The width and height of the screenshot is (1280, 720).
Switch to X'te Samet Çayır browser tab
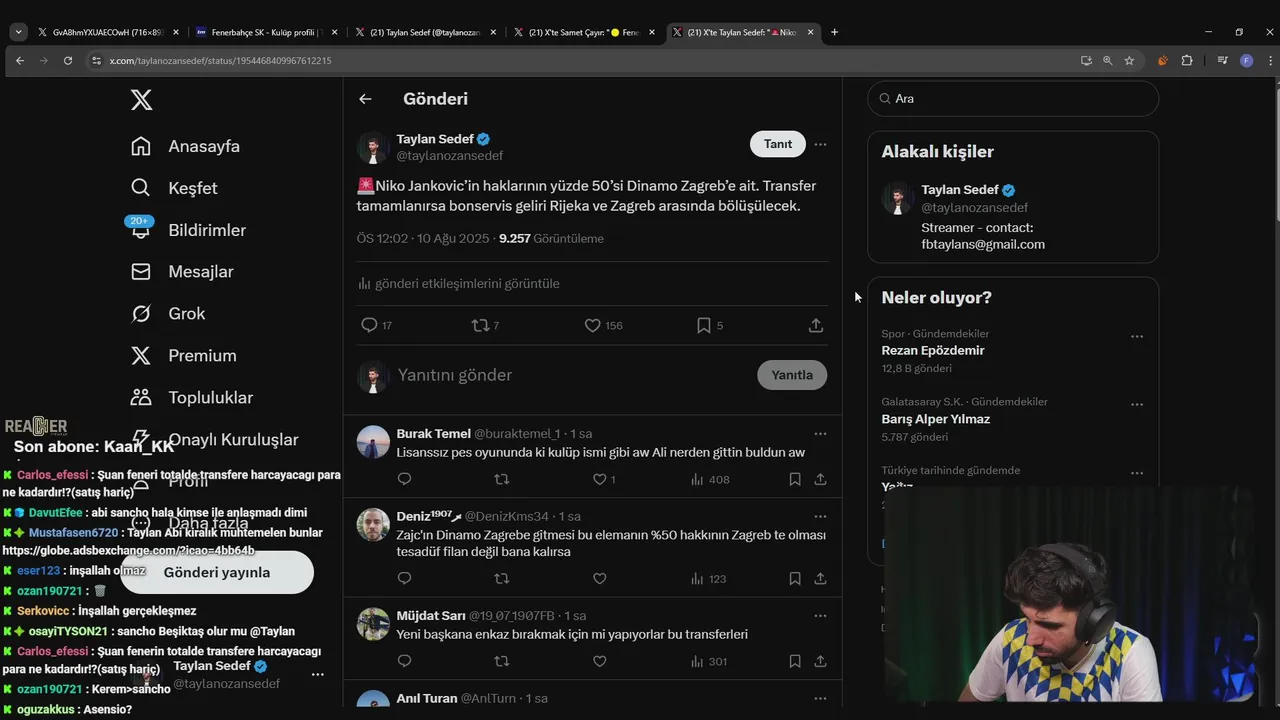pos(585,32)
